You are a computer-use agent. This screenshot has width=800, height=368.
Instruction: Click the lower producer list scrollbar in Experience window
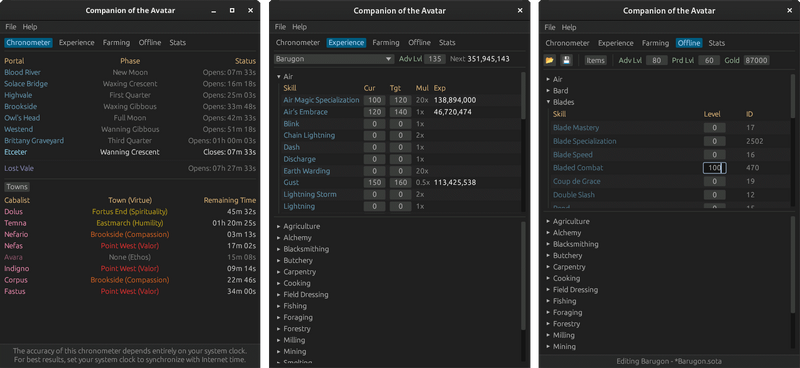523,276
